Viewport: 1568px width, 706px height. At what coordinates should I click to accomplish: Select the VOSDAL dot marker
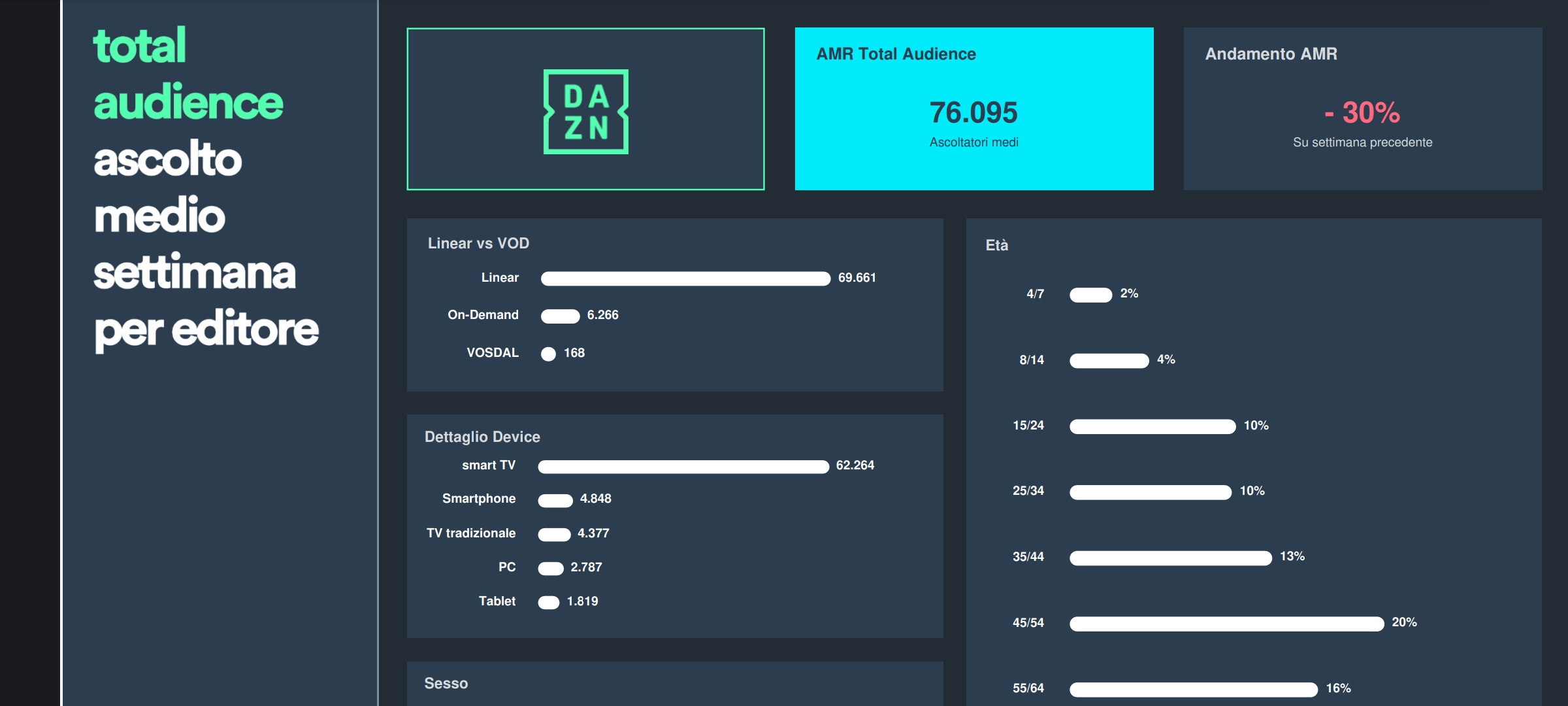click(x=548, y=354)
